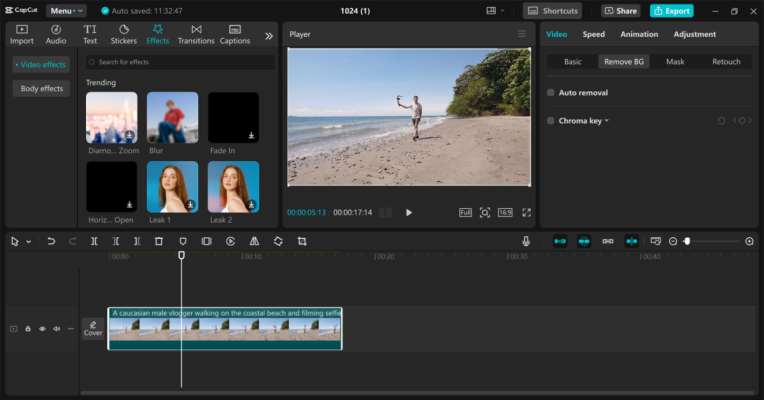Viewport: 764px width, 400px height.
Task: Click the Undo arrow in timeline toolbar
Action: 51,241
